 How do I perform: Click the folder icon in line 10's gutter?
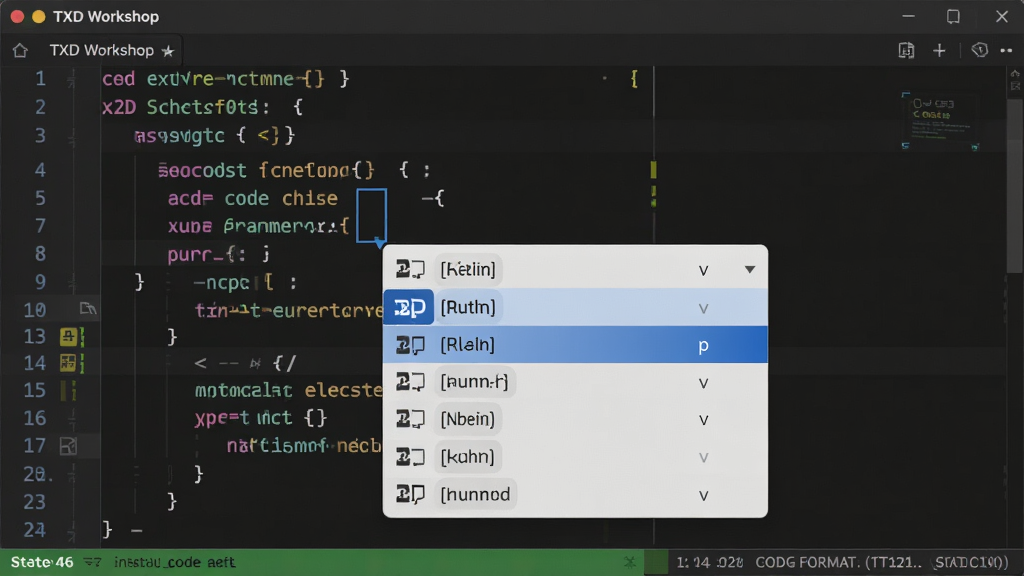tap(88, 308)
